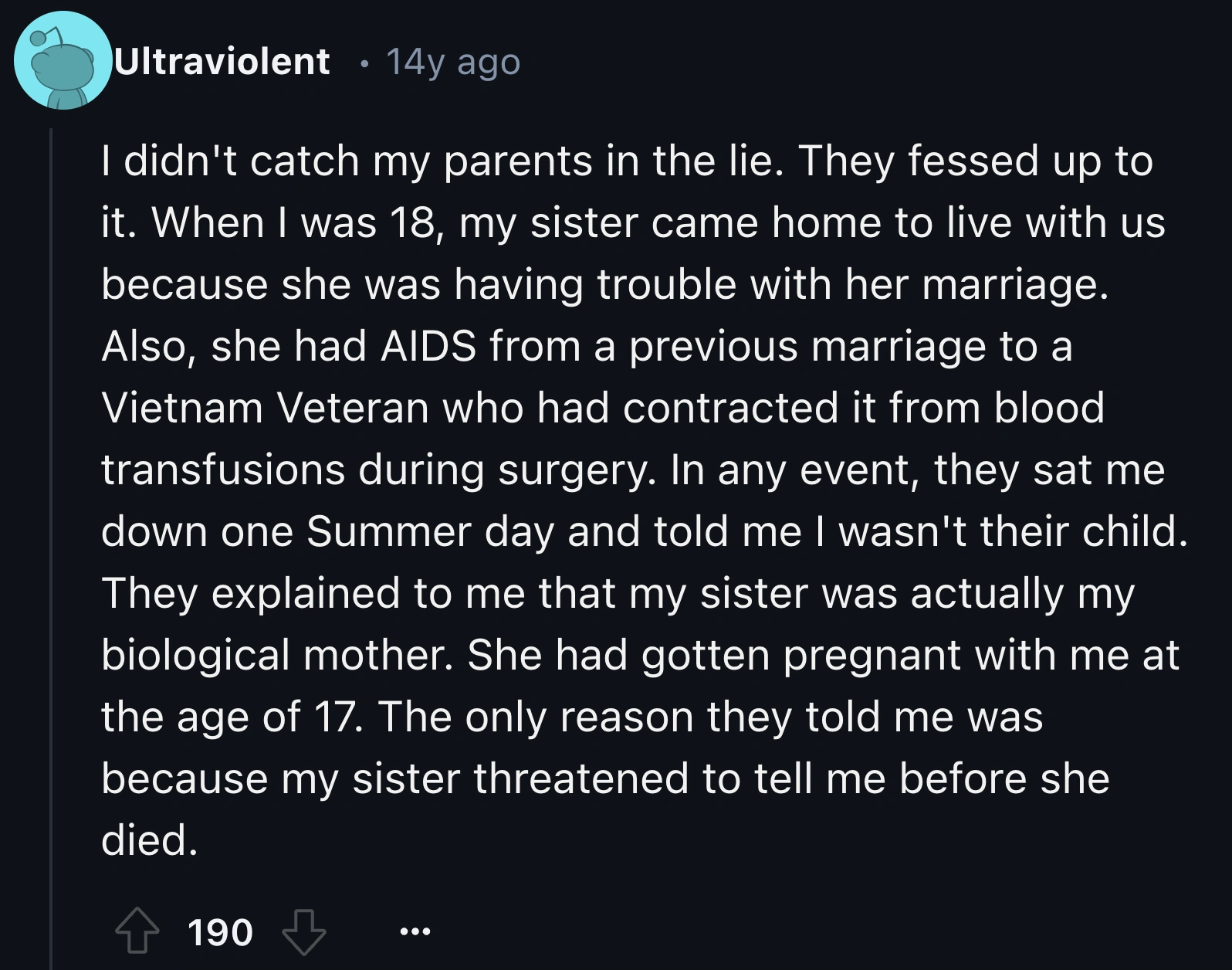Click the phrase "Vietnam Veteran" in the comment

click(265, 408)
